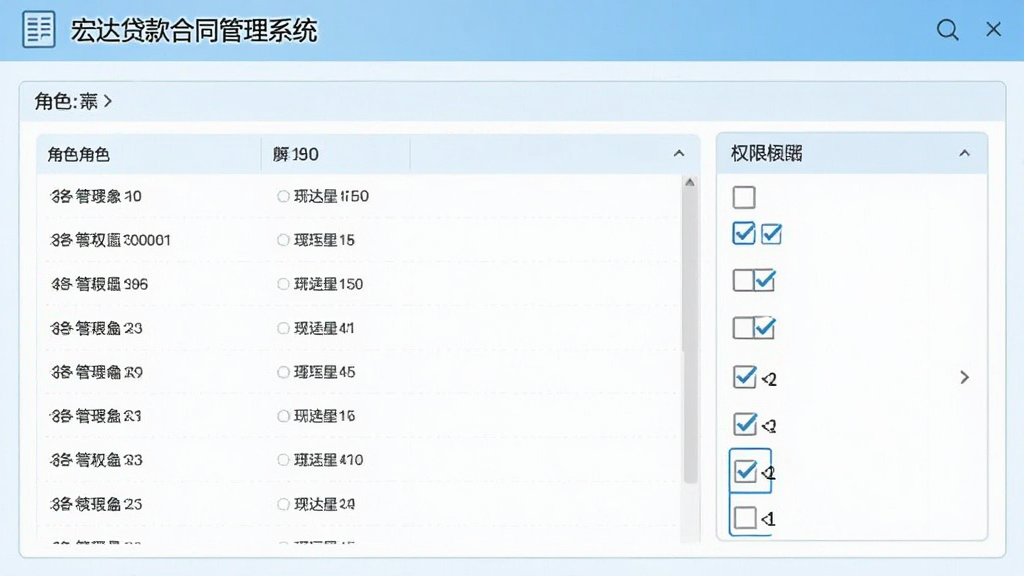1024x576 pixels.
Task: Click the vertical scrollbar thumb in role list
Action: click(690, 336)
